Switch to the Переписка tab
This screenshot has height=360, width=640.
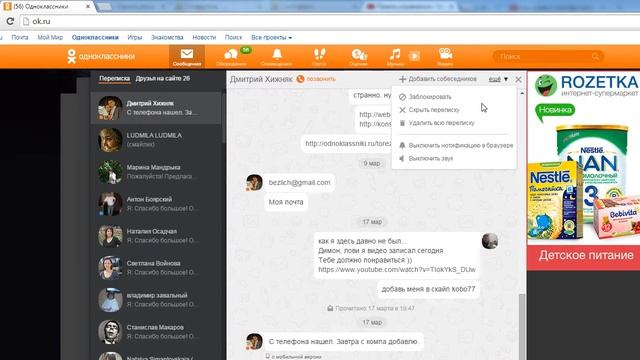coord(114,78)
